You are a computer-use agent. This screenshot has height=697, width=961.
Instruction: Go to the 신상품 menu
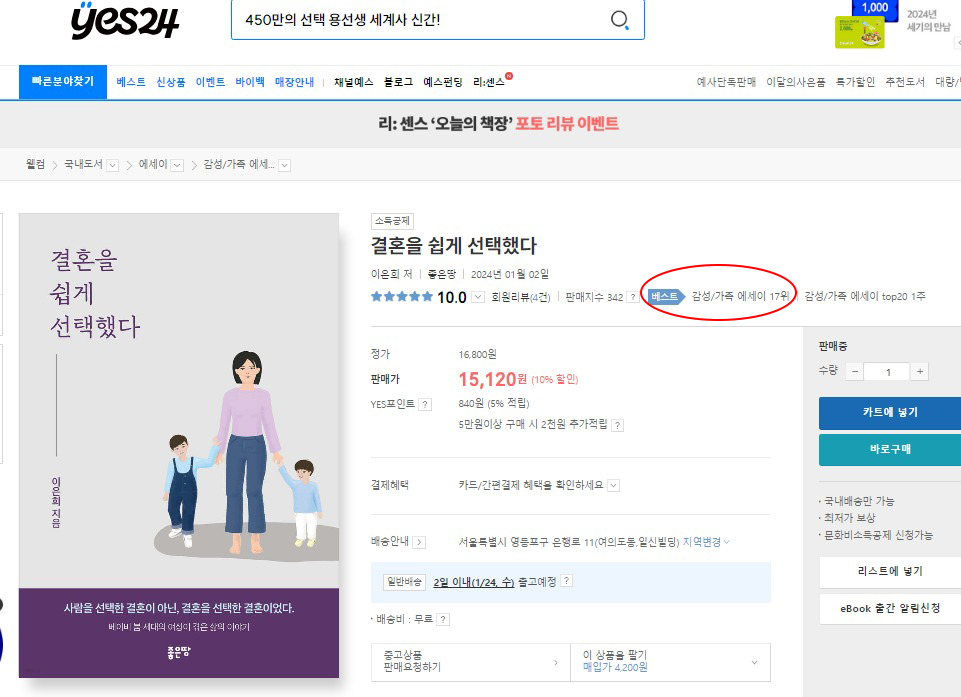point(170,82)
